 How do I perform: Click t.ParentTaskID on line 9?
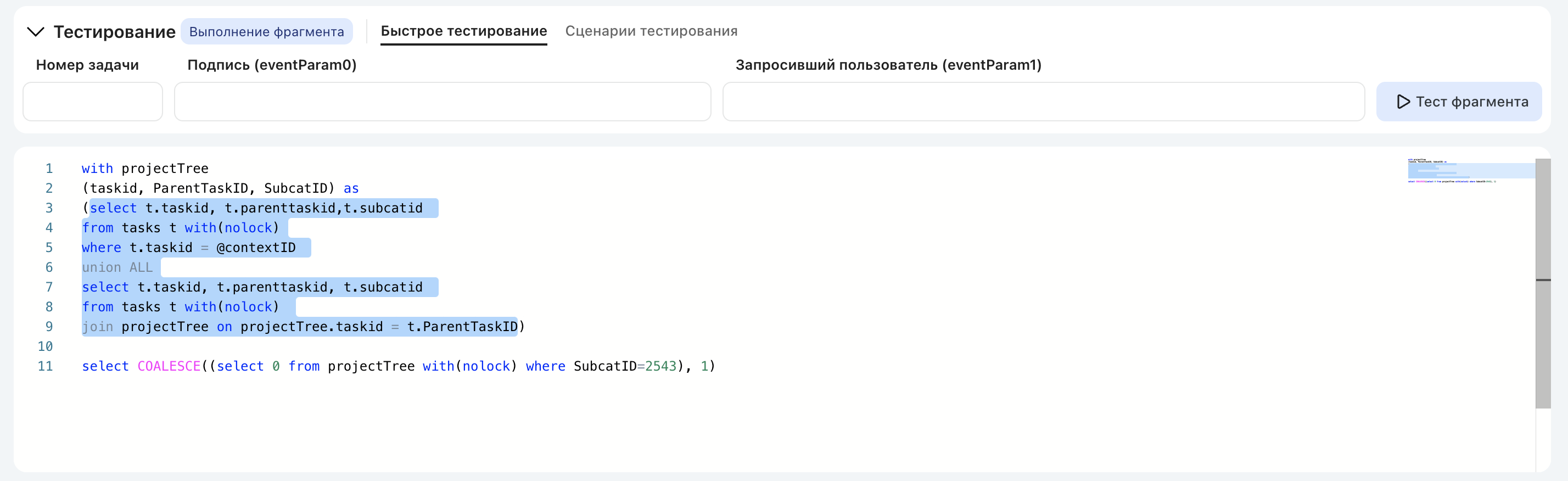coord(462,327)
